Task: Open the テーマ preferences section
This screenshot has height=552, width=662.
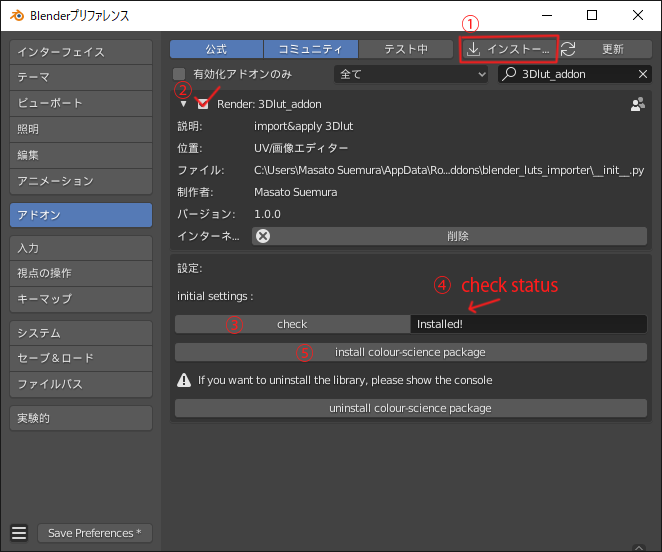Action: (81, 77)
